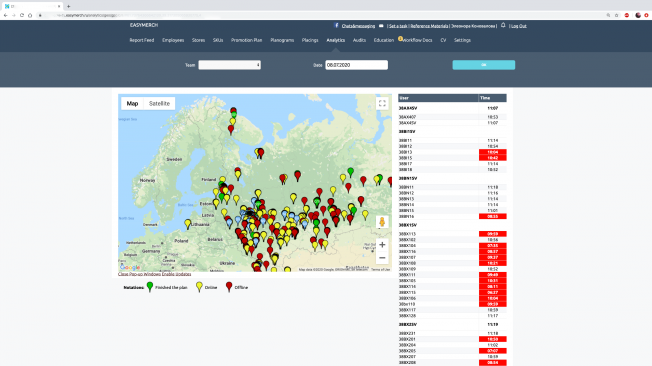
Task: Bookmark this page with the star icon
Action: click(x=617, y=15)
